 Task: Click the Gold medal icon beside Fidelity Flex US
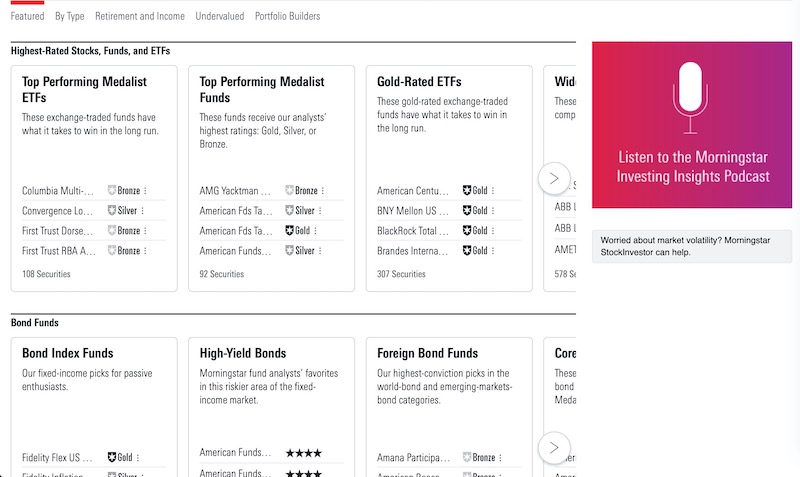pyautogui.click(x=112, y=457)
